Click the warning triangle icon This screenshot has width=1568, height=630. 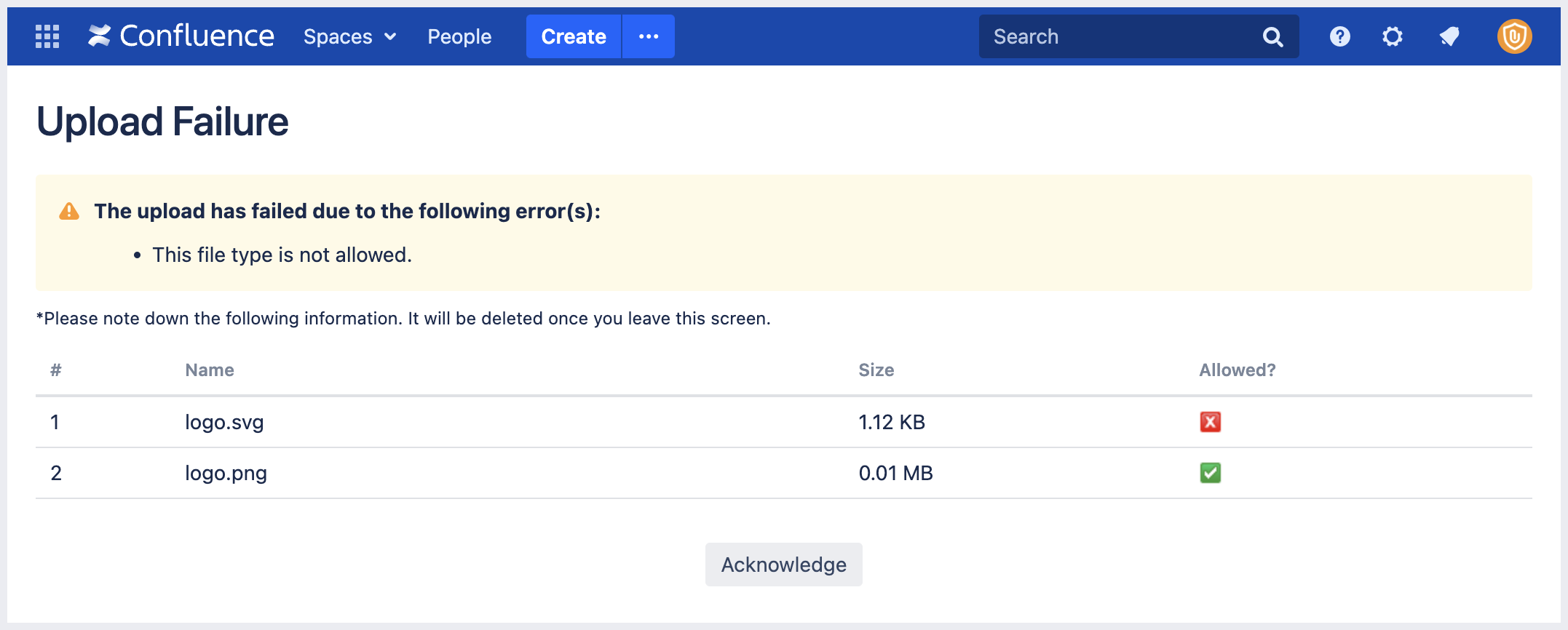click(x=69, y=212)
